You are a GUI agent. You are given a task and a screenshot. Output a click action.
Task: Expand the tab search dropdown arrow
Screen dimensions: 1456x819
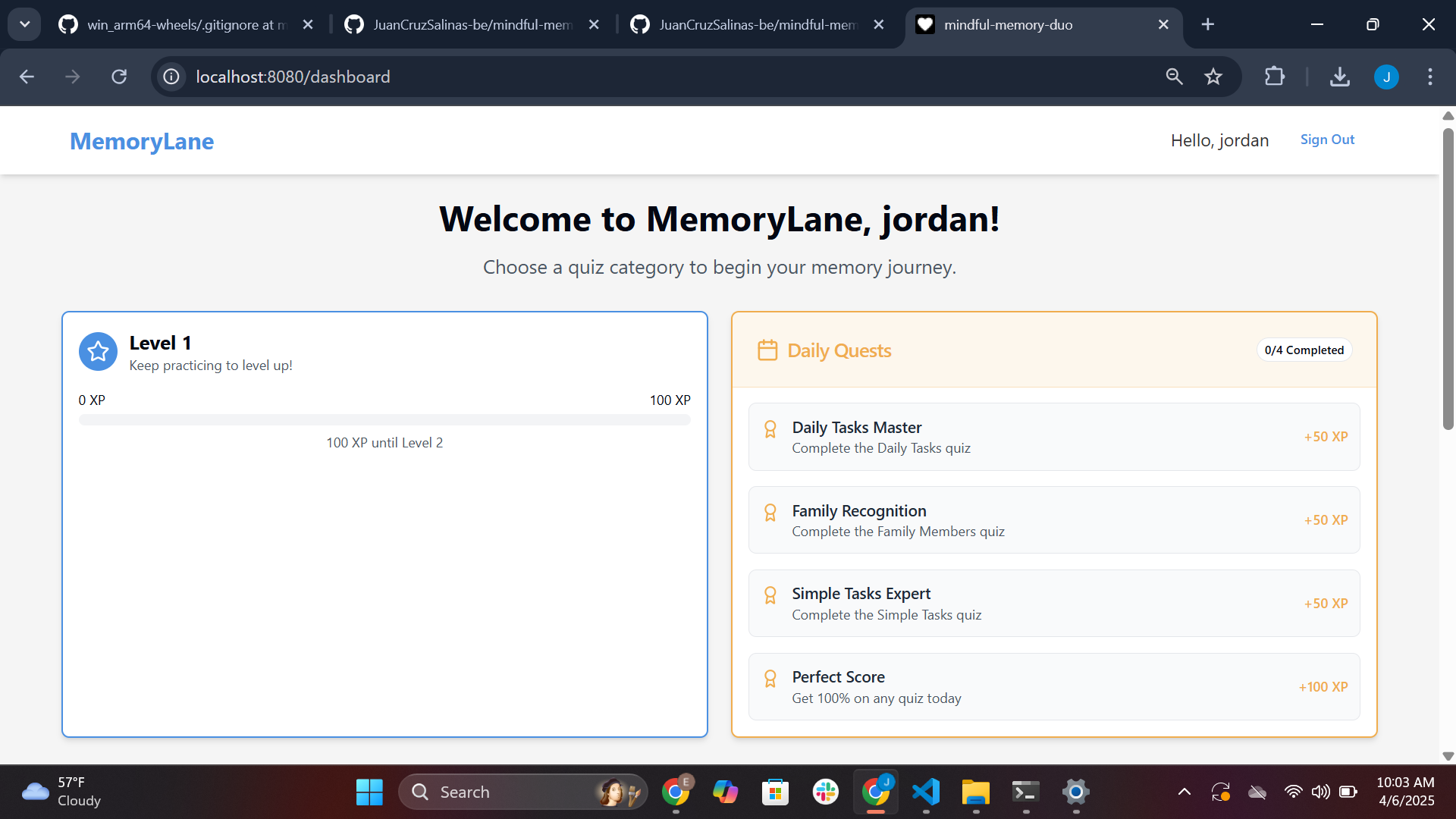click(x=24, y=24)
